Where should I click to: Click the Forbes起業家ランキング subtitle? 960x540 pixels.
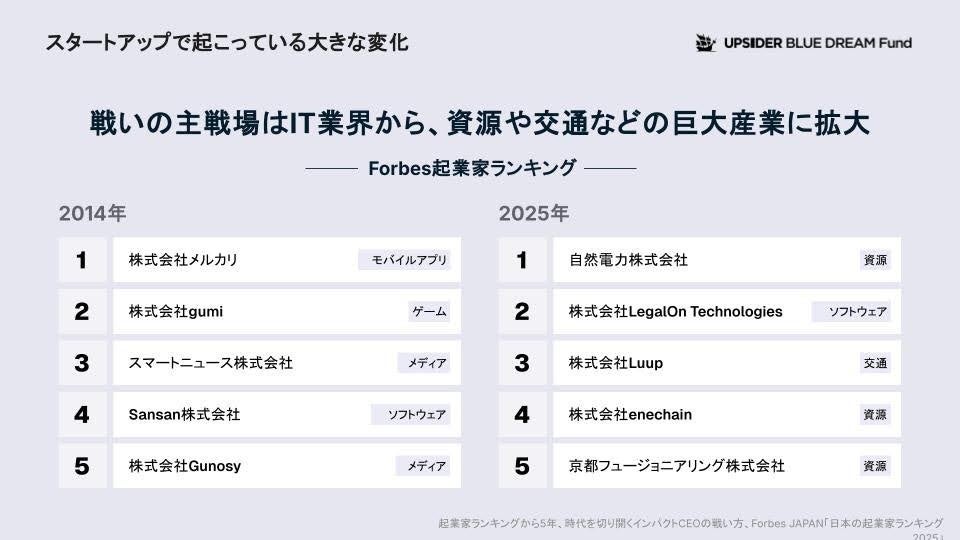tap(471, 168)
